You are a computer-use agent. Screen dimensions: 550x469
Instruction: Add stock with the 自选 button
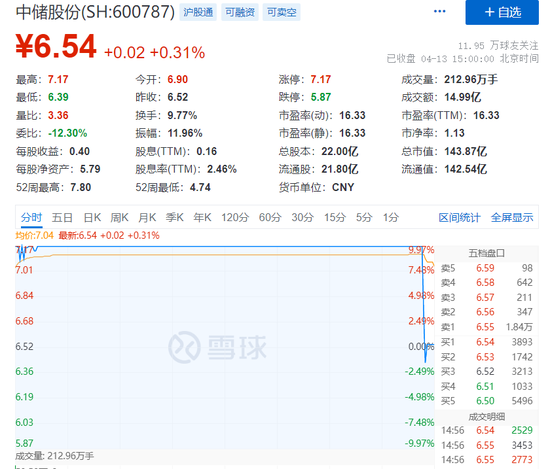(x=502, y=12)
